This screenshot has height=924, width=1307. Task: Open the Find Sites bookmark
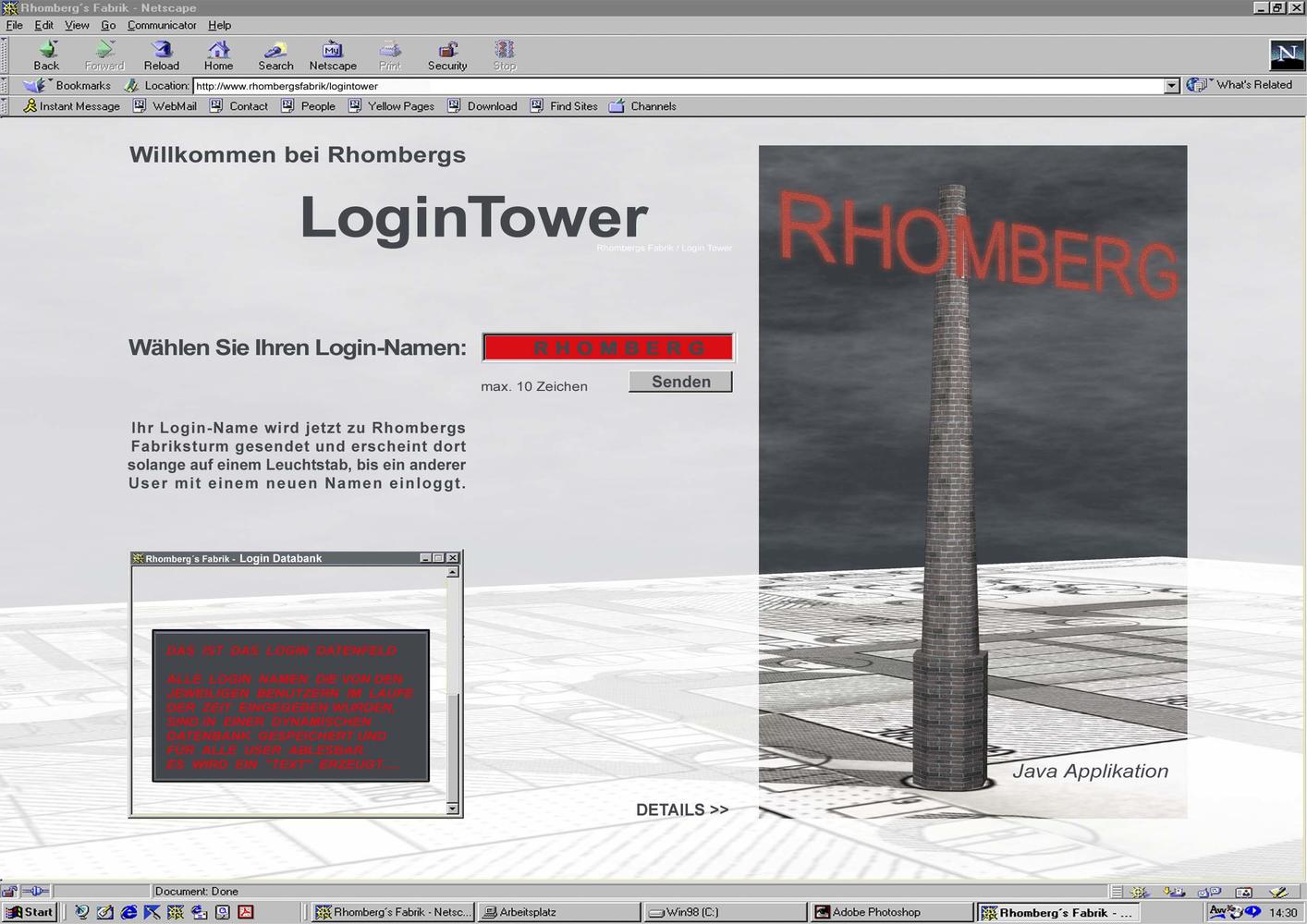click(564, 106)
